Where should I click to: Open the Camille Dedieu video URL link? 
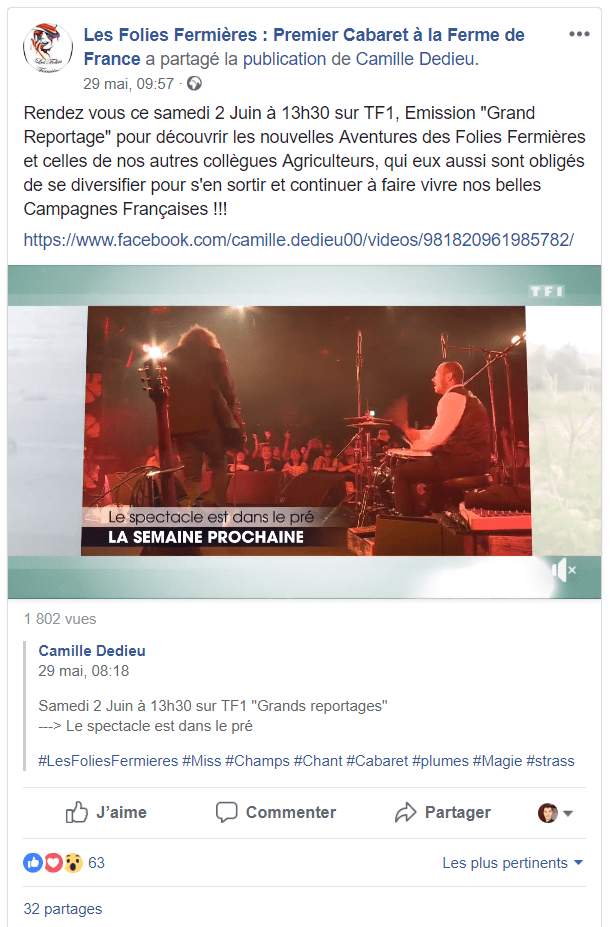(299, 240)
